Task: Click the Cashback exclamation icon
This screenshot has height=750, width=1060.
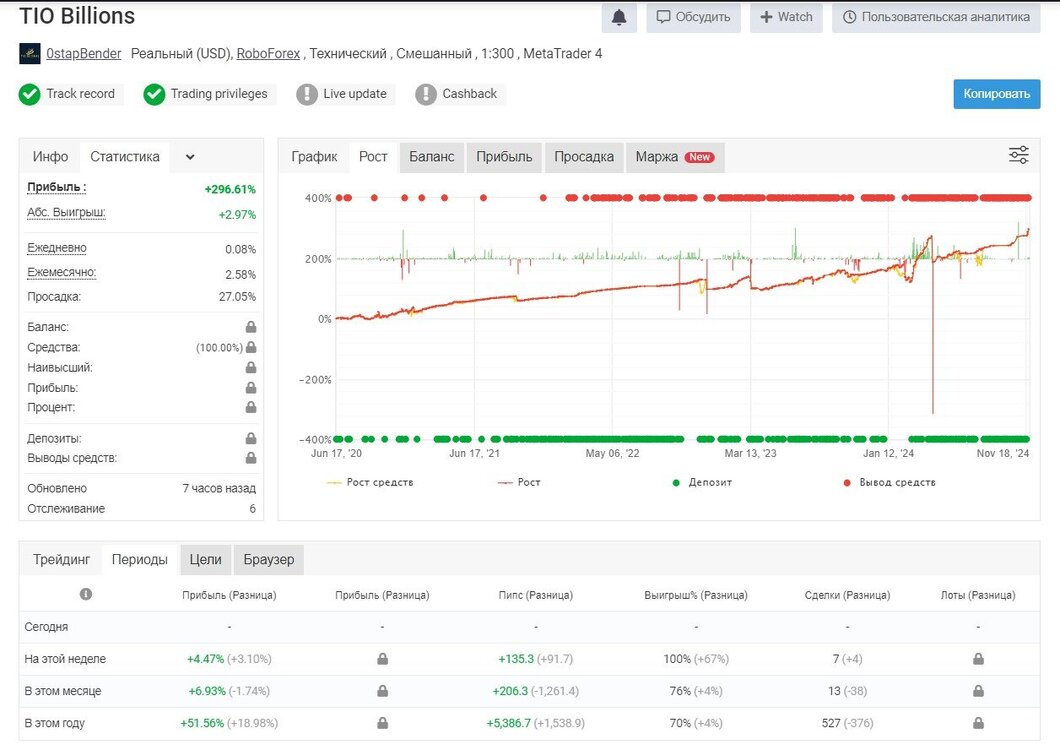Action: [x=426, y=94]
